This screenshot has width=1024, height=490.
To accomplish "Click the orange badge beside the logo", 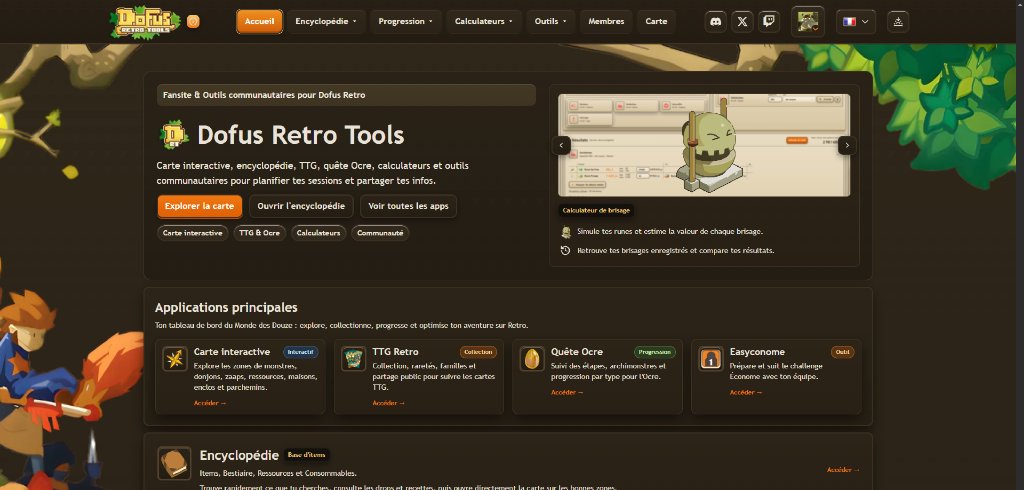I will [x=193, y=22].
